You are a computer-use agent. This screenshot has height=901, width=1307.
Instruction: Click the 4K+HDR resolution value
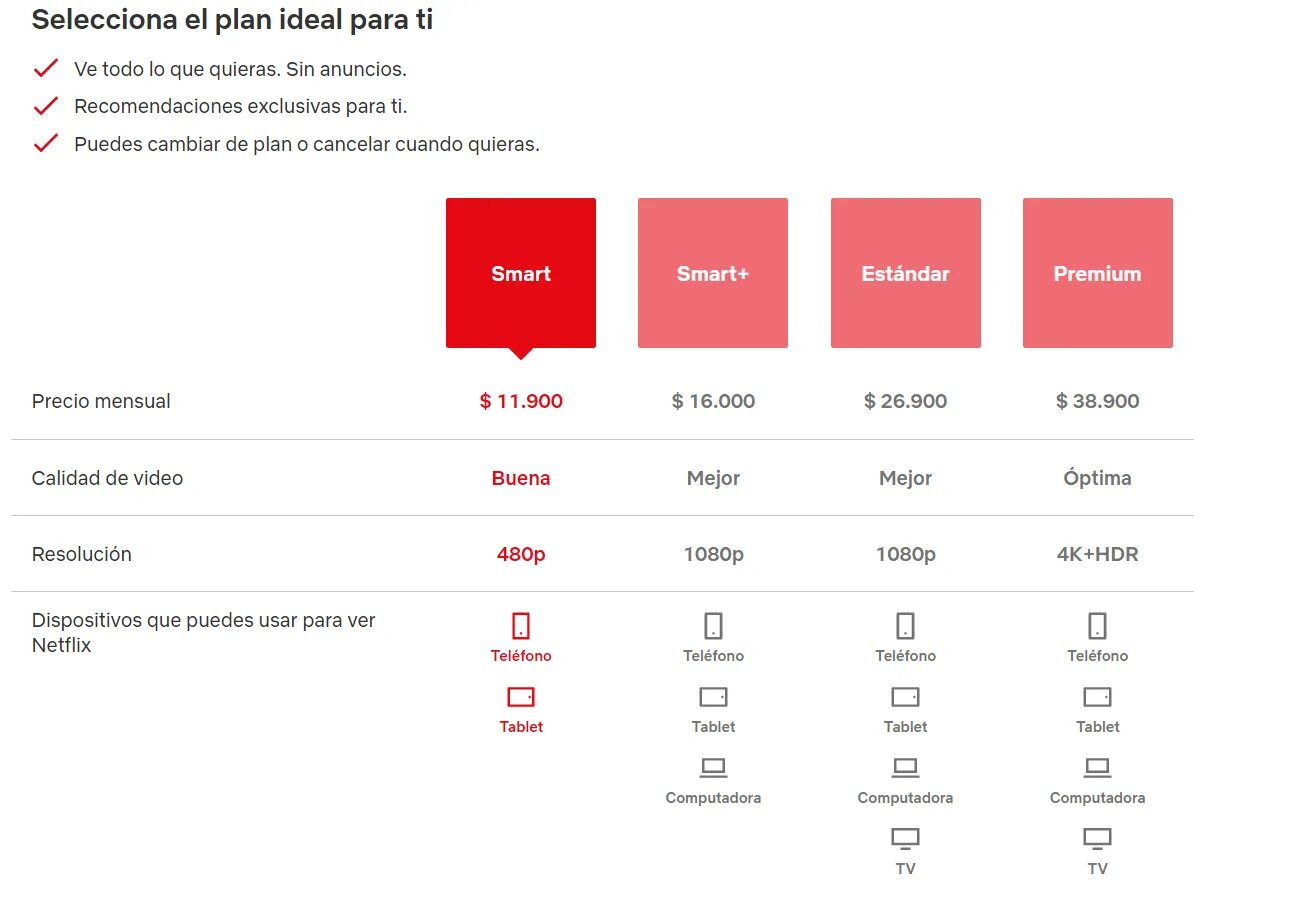pyautogui.click(x=1097, y=554)
